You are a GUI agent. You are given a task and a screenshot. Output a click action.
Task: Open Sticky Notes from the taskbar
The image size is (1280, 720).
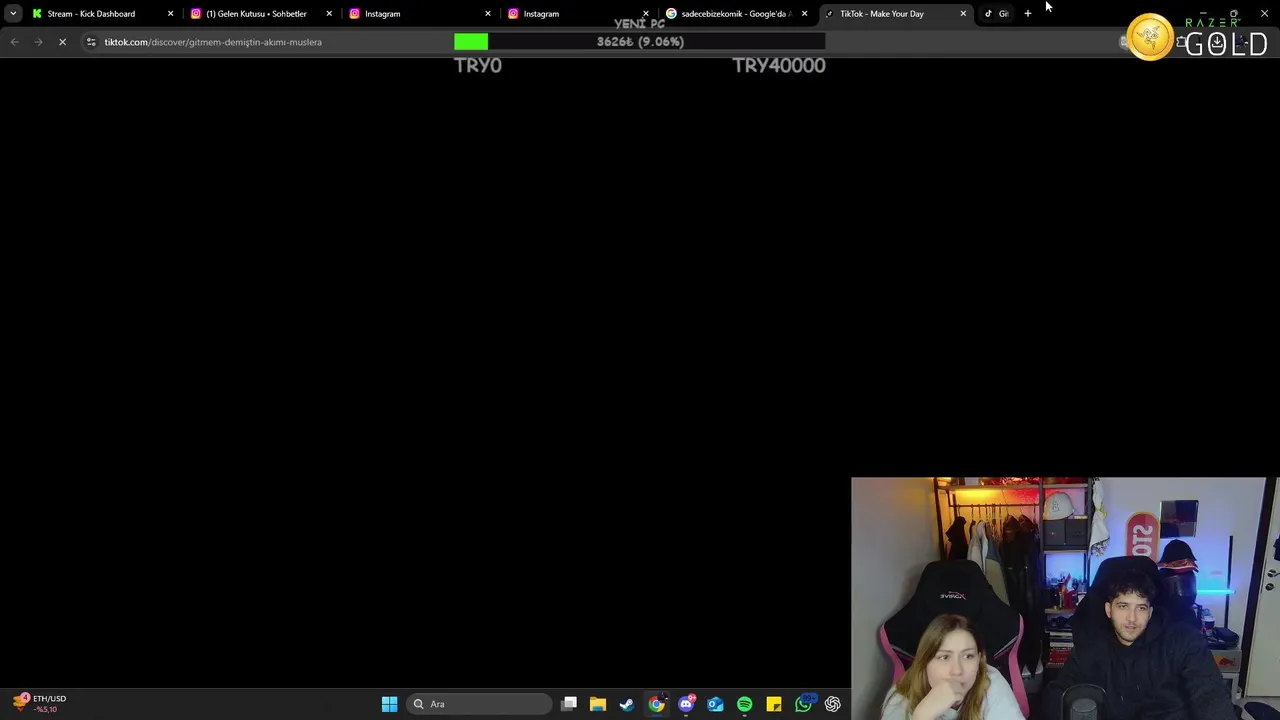pyautogui.click(x=774, y=704)
